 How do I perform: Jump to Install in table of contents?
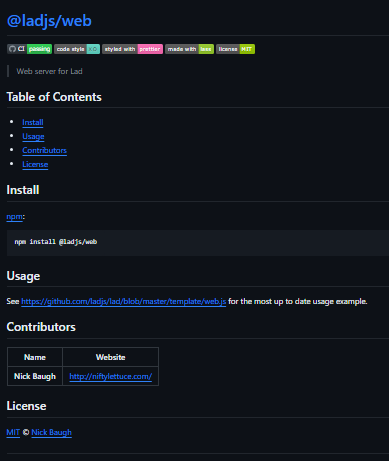coord(33,122)
